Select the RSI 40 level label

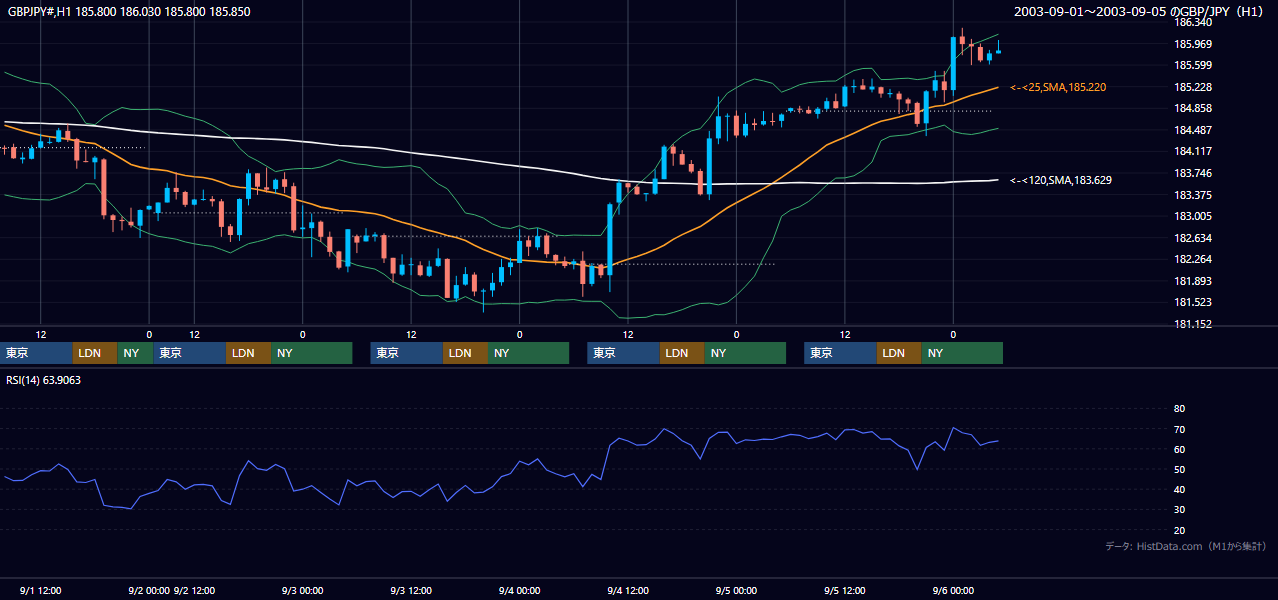tap(1179, 490)
